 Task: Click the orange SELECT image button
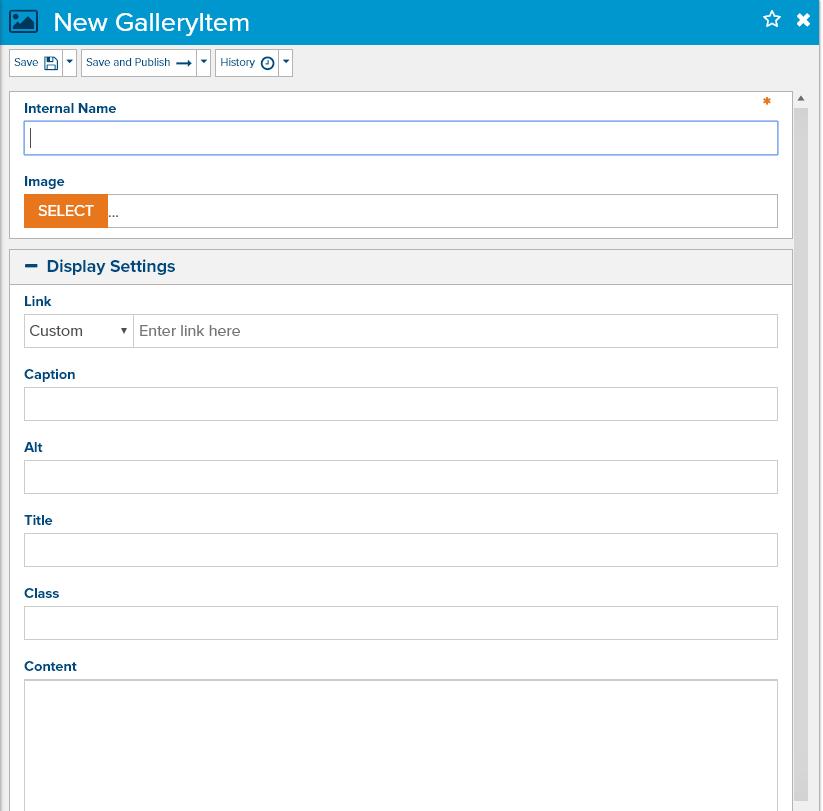pyautogui.click(x=66, y=211)
